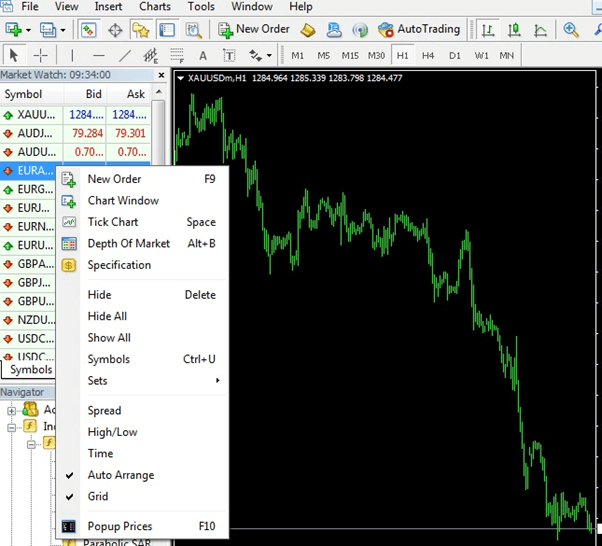The width and height of the screenshot is (602, 546).
Task: Select the GBPU... symbol row
Action: [x=28, y=301]
